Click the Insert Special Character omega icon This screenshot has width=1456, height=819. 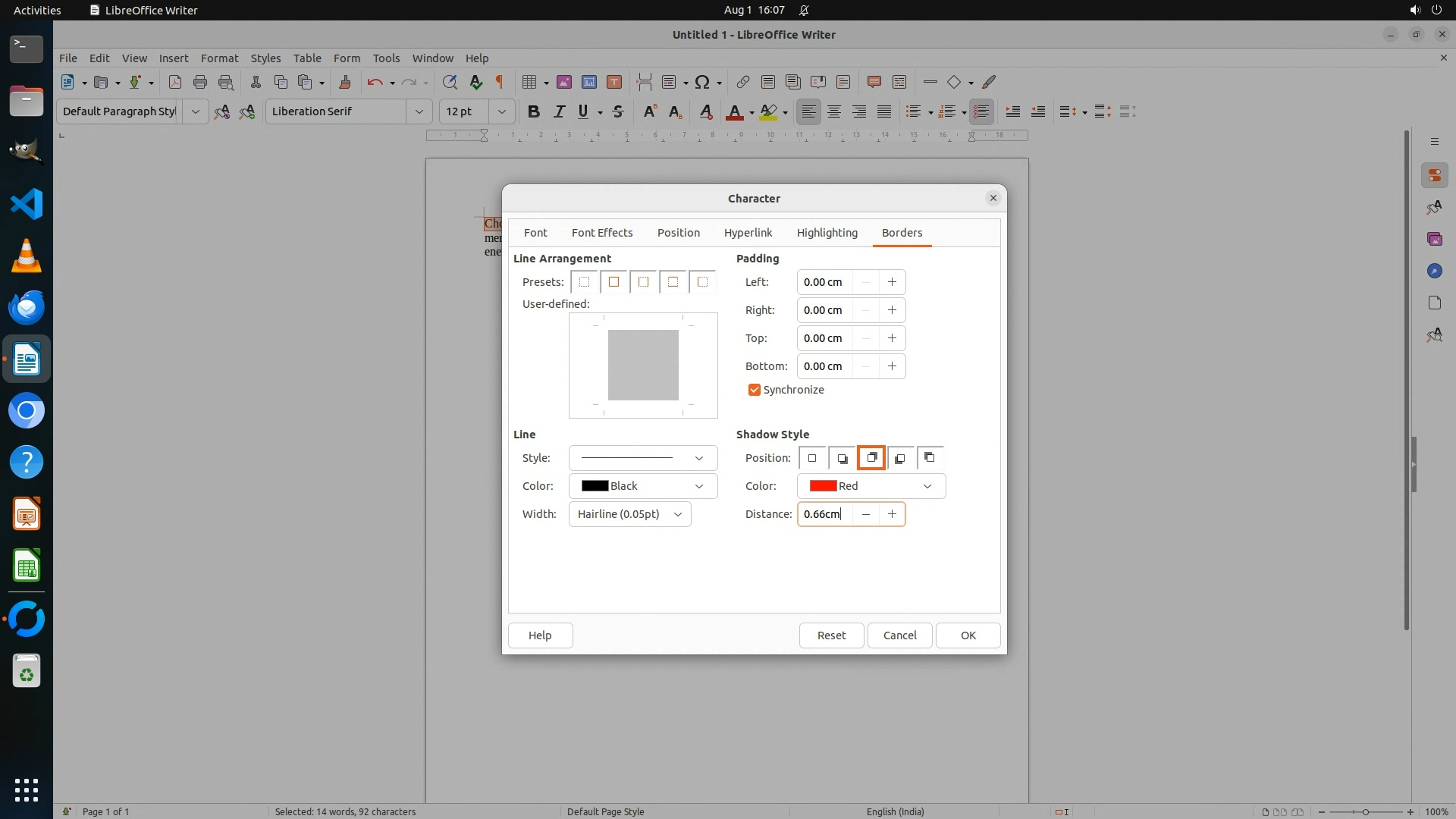coord(702,82)
